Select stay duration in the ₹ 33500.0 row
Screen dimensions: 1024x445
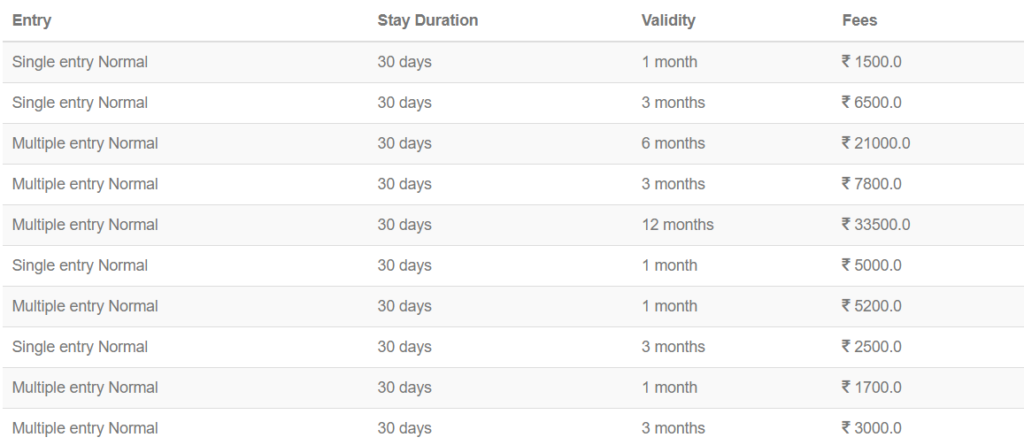pos(404,225)
